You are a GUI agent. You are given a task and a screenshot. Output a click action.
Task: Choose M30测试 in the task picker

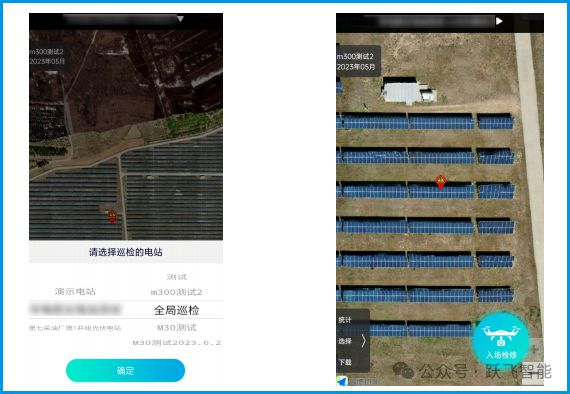coord(177,327)
